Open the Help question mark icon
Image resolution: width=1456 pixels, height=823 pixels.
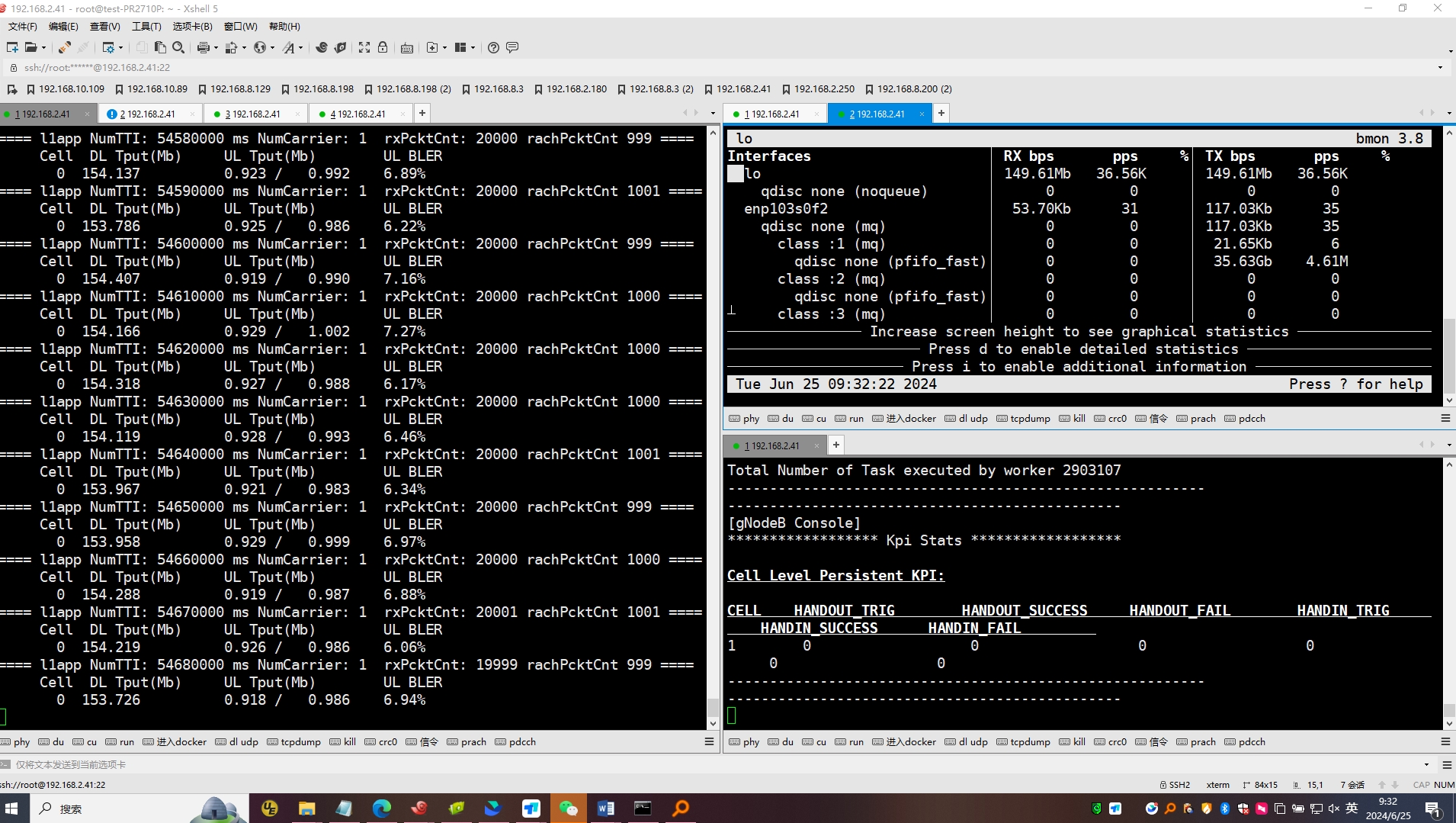(x=493, y=47)
